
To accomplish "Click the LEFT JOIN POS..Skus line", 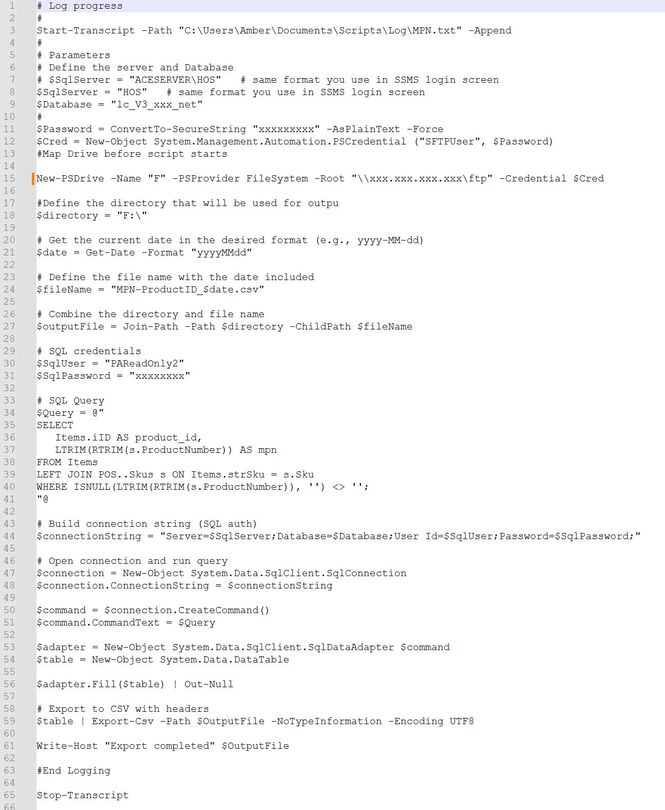I will [175, 474].
